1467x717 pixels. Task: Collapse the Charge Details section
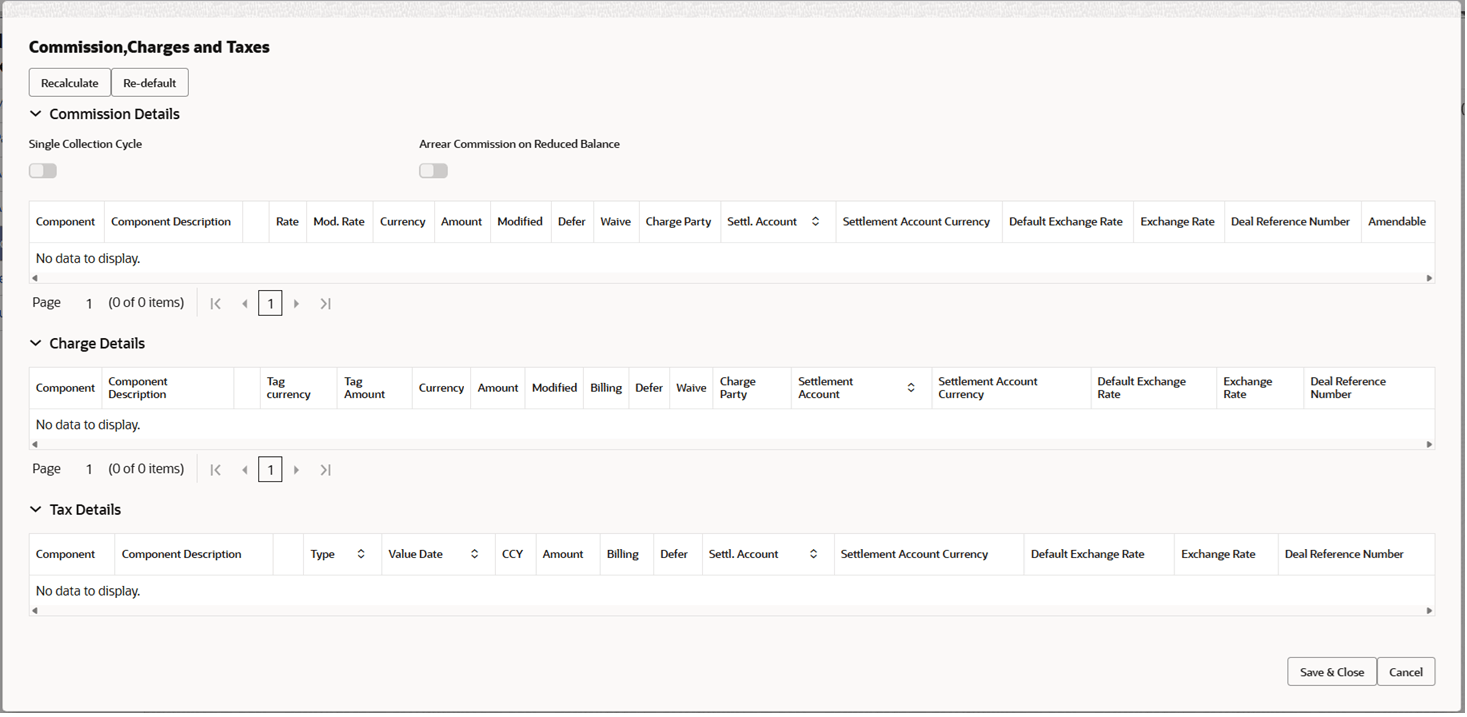35,343
